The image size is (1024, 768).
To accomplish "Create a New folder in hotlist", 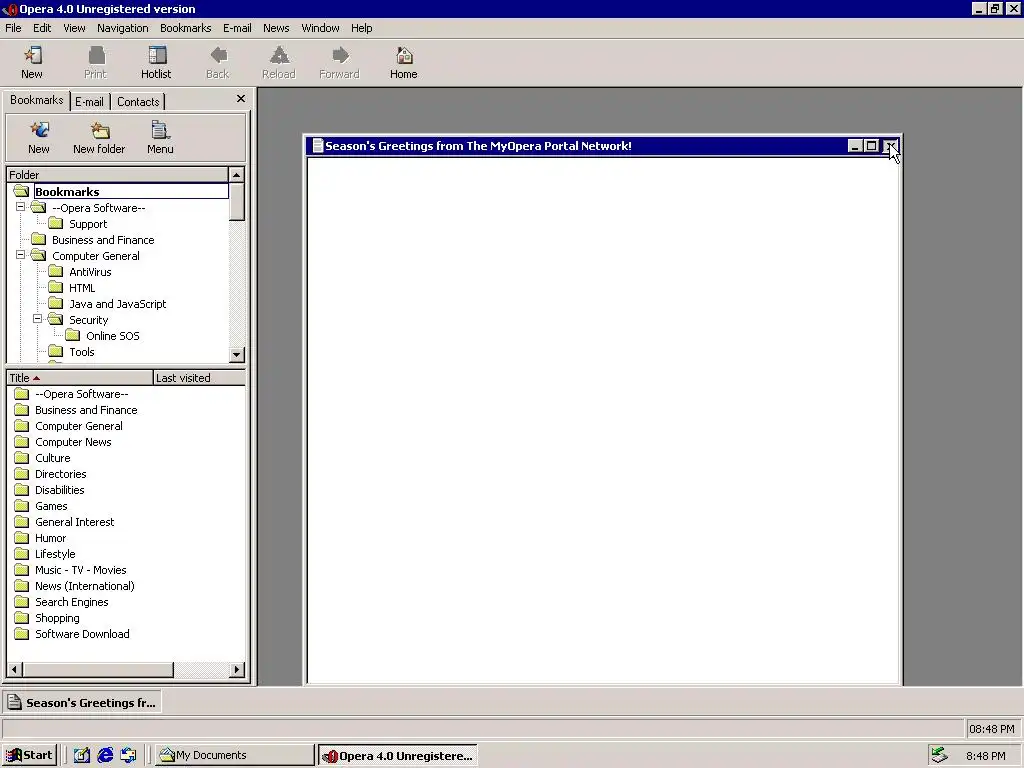I will click(99, 138).
